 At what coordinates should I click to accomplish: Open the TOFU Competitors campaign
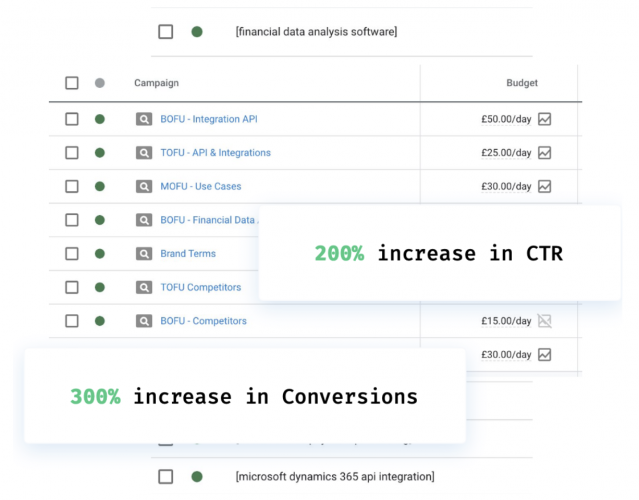201,287
